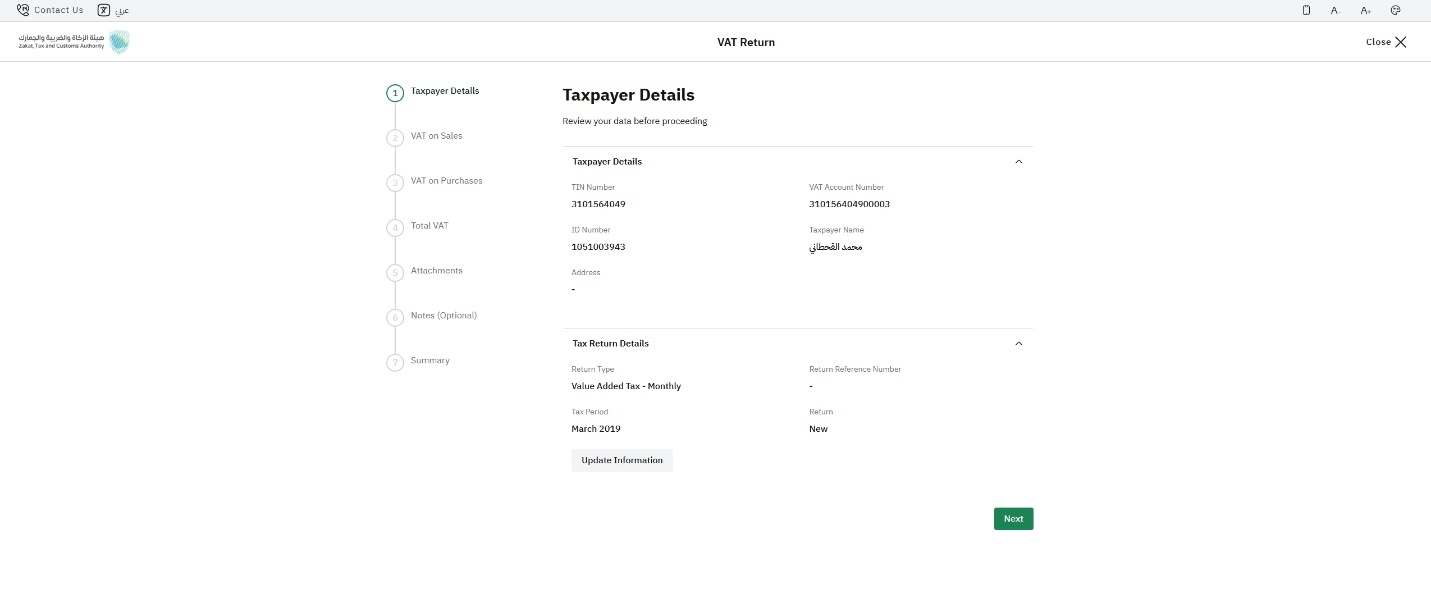Select step 2 circle VAT on Sales
The image size is (1431, 598).
[x=395, y=138]
